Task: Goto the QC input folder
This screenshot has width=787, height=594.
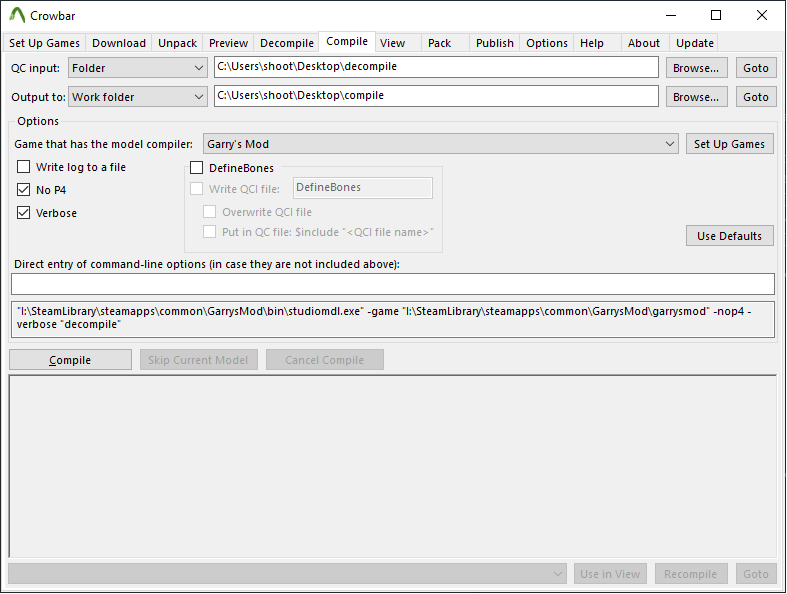Action: tap(756, 68)
